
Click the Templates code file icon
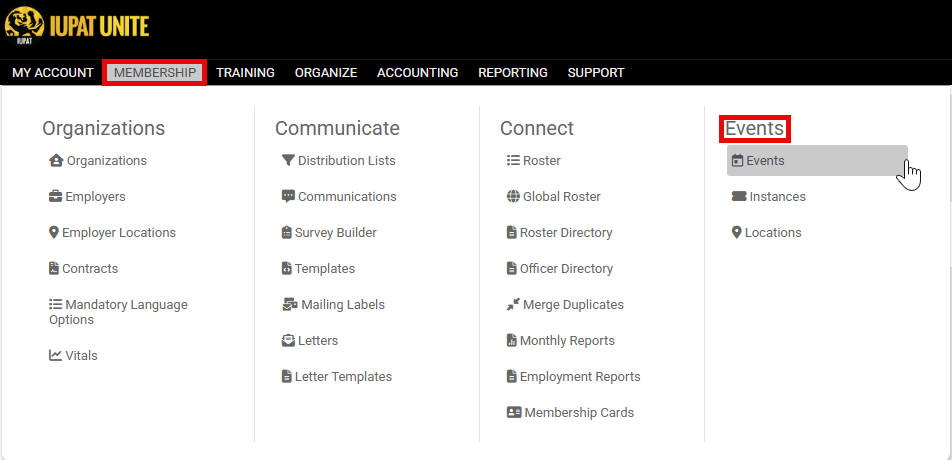pos(287,268)
